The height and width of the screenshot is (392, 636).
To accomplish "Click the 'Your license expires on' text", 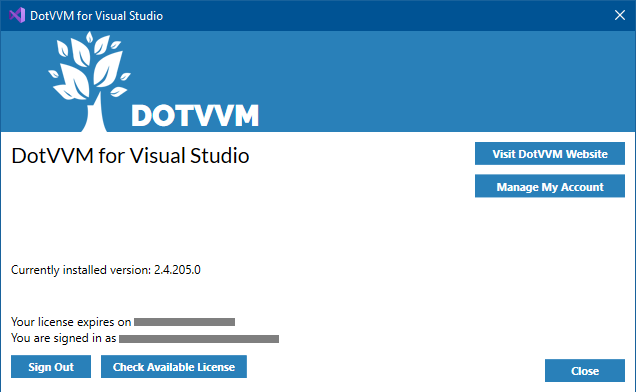I will 71,322.
